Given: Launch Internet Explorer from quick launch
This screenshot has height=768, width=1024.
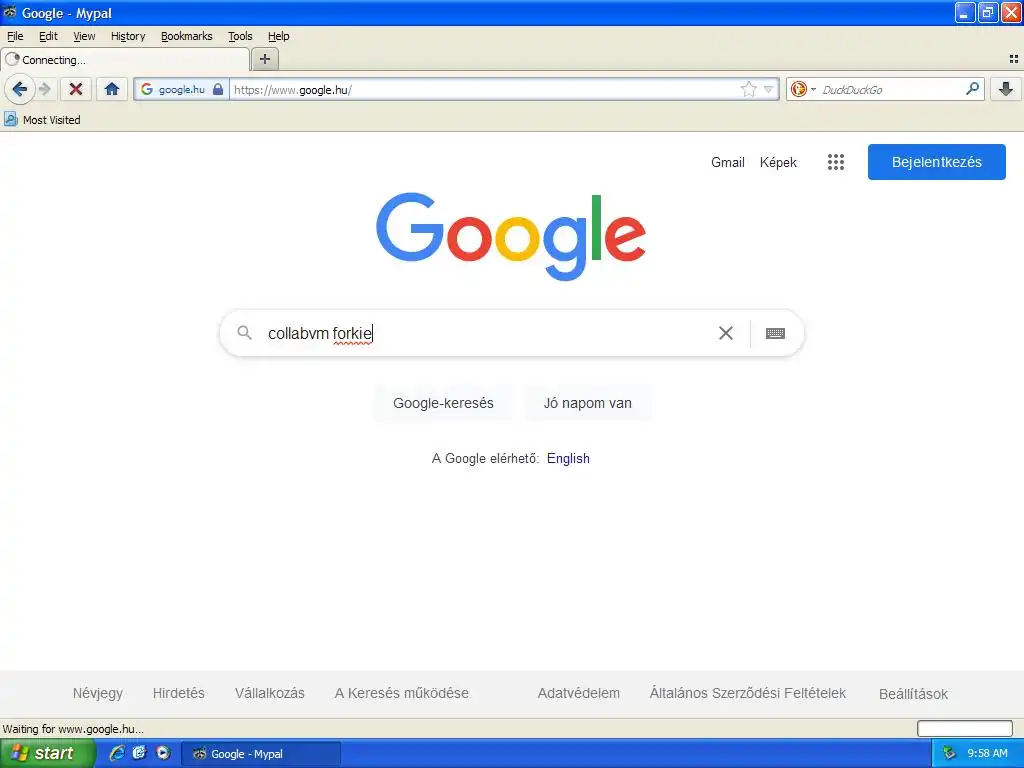Looking at the screenshot, I should click(x=117, y=753).
